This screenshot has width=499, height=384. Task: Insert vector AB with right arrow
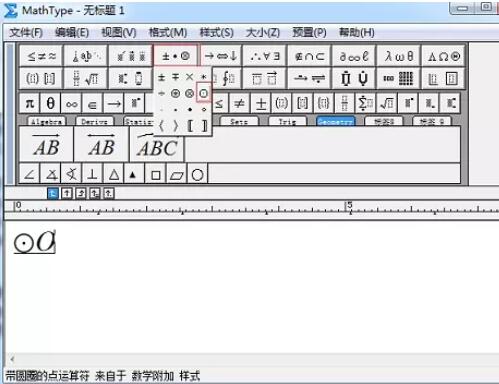pyautogui.click(x=47, y=145)
